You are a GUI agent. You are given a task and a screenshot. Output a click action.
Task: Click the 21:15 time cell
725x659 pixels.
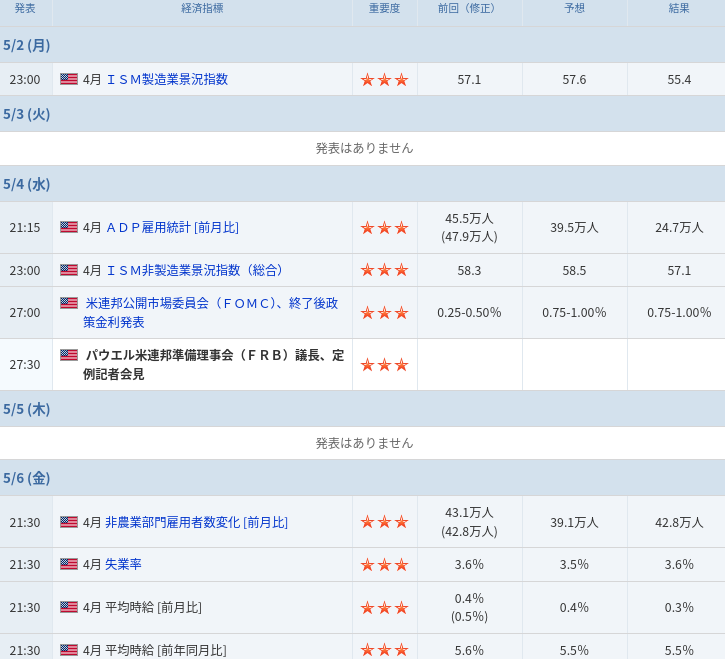pos(25,228)
